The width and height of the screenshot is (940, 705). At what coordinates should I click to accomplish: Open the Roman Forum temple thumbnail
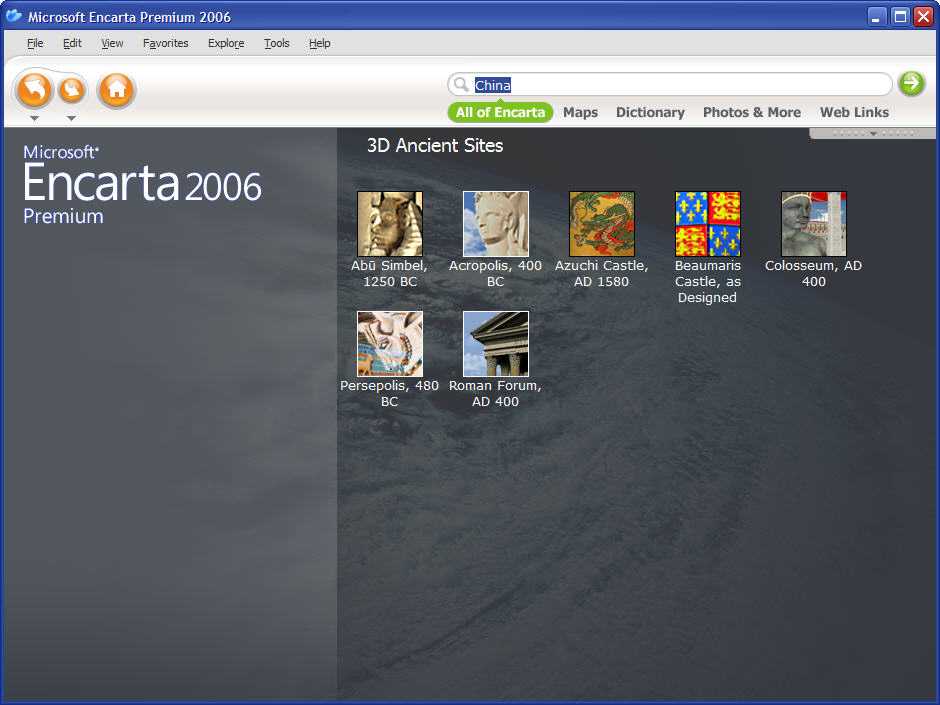tap(496, 344)
